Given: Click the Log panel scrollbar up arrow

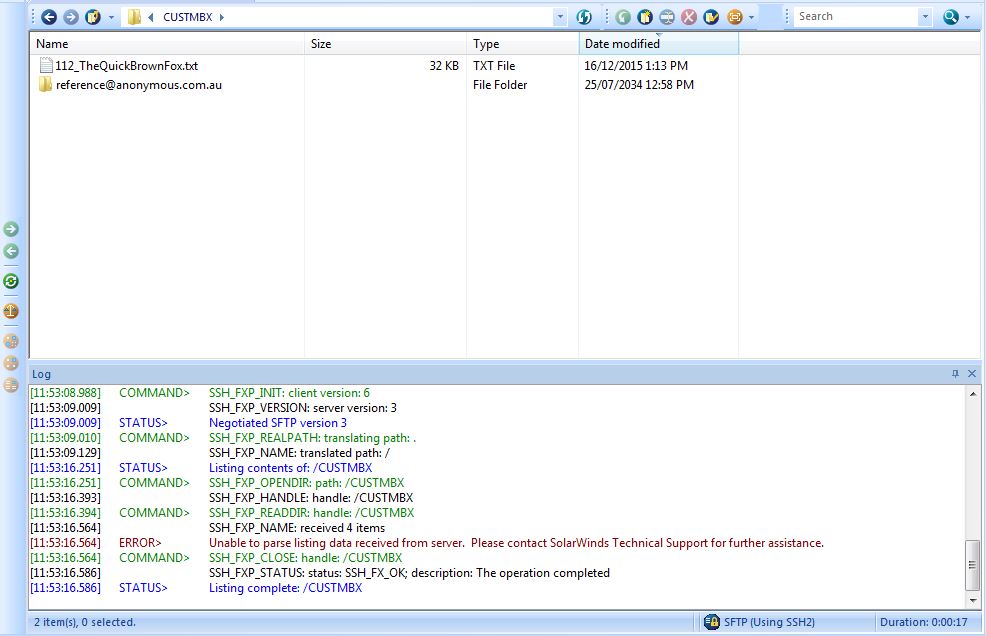Looking at the screenshot, I should (973, 394).
